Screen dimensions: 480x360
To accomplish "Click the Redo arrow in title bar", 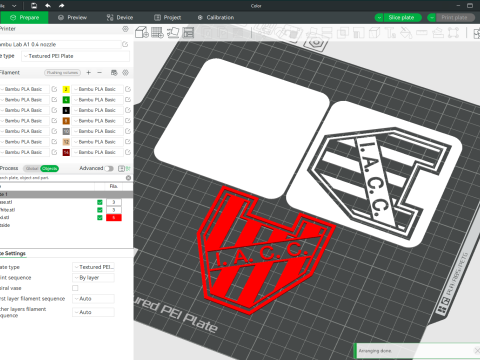I will [x=61, y=6].
